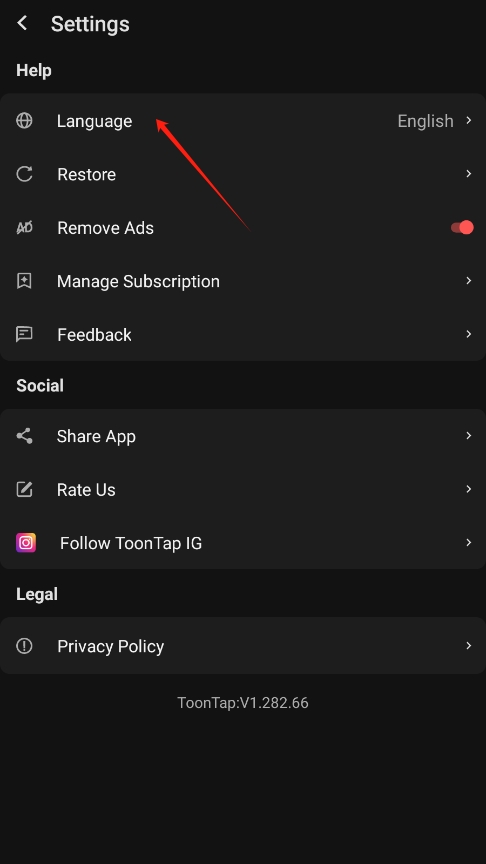Click the Instagram logo icon
This screenshot has height=864, width=486.
point(26,543)
